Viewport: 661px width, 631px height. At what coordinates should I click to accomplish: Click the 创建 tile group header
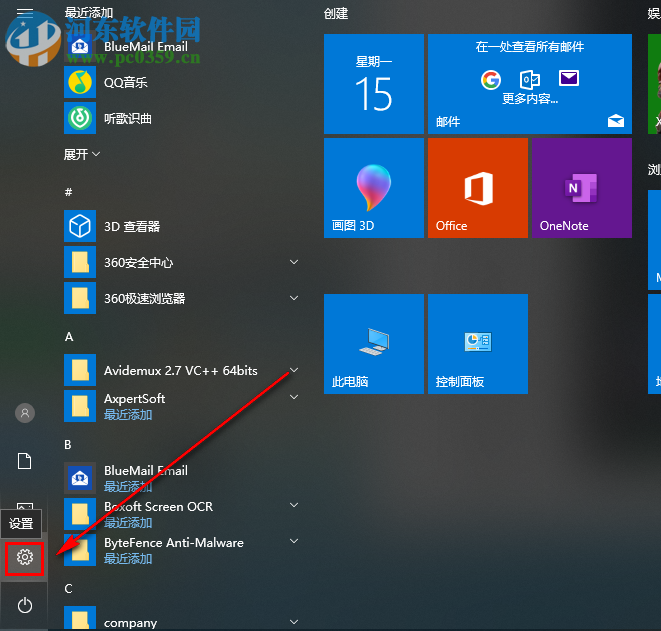pos(336,14)
